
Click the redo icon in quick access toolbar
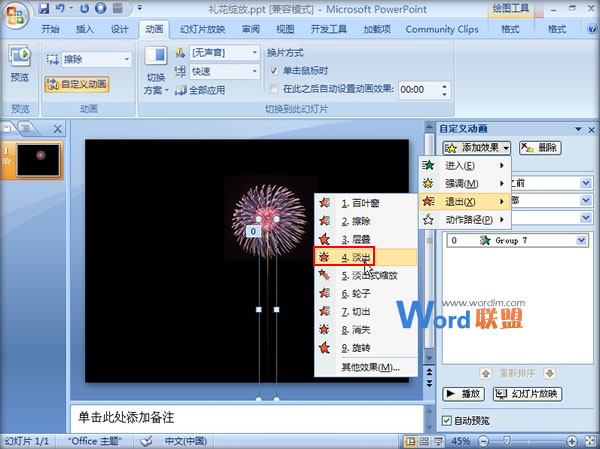(x=84, y=8)
